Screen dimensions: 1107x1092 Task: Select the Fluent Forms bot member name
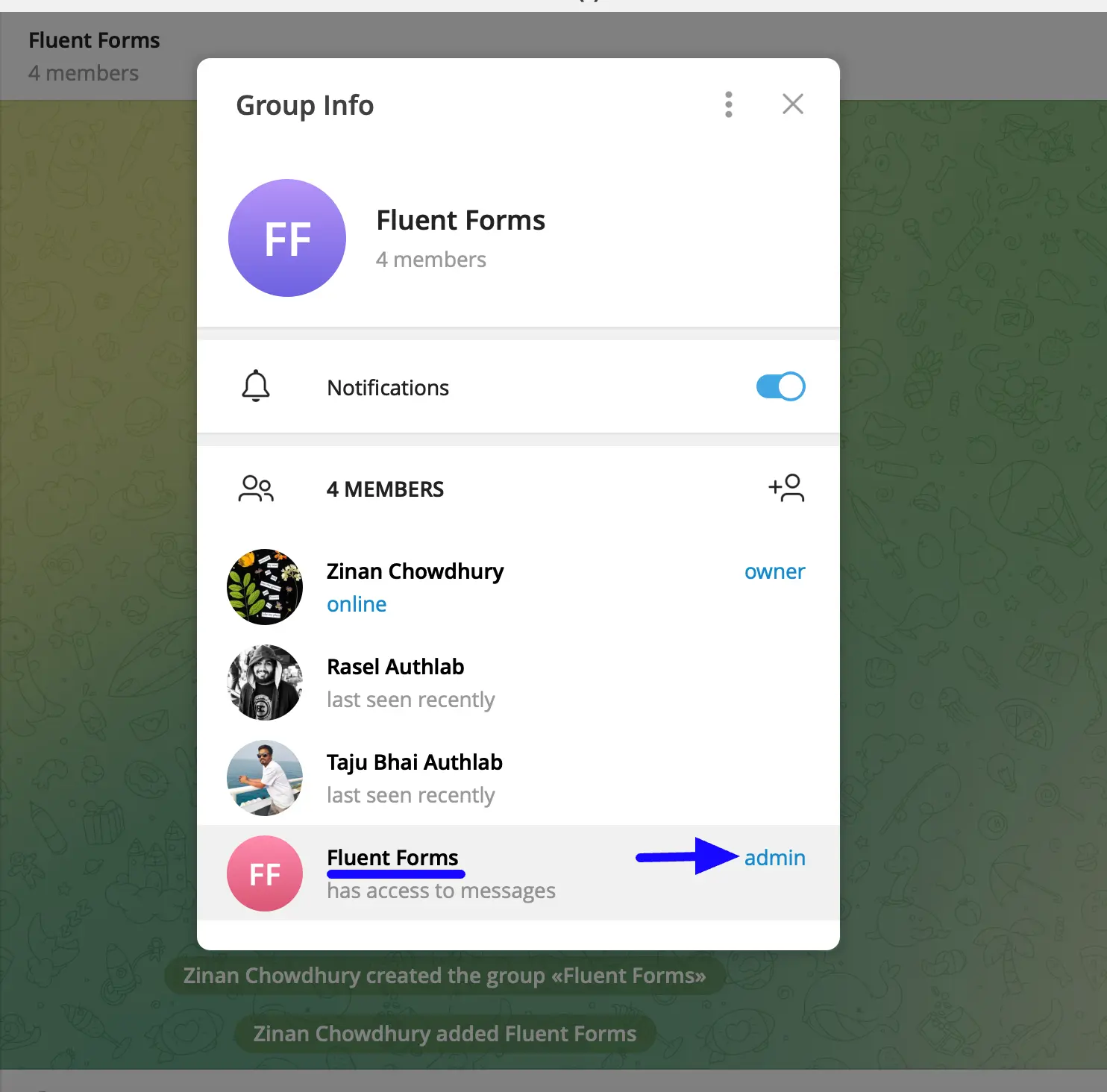(392, 858)
